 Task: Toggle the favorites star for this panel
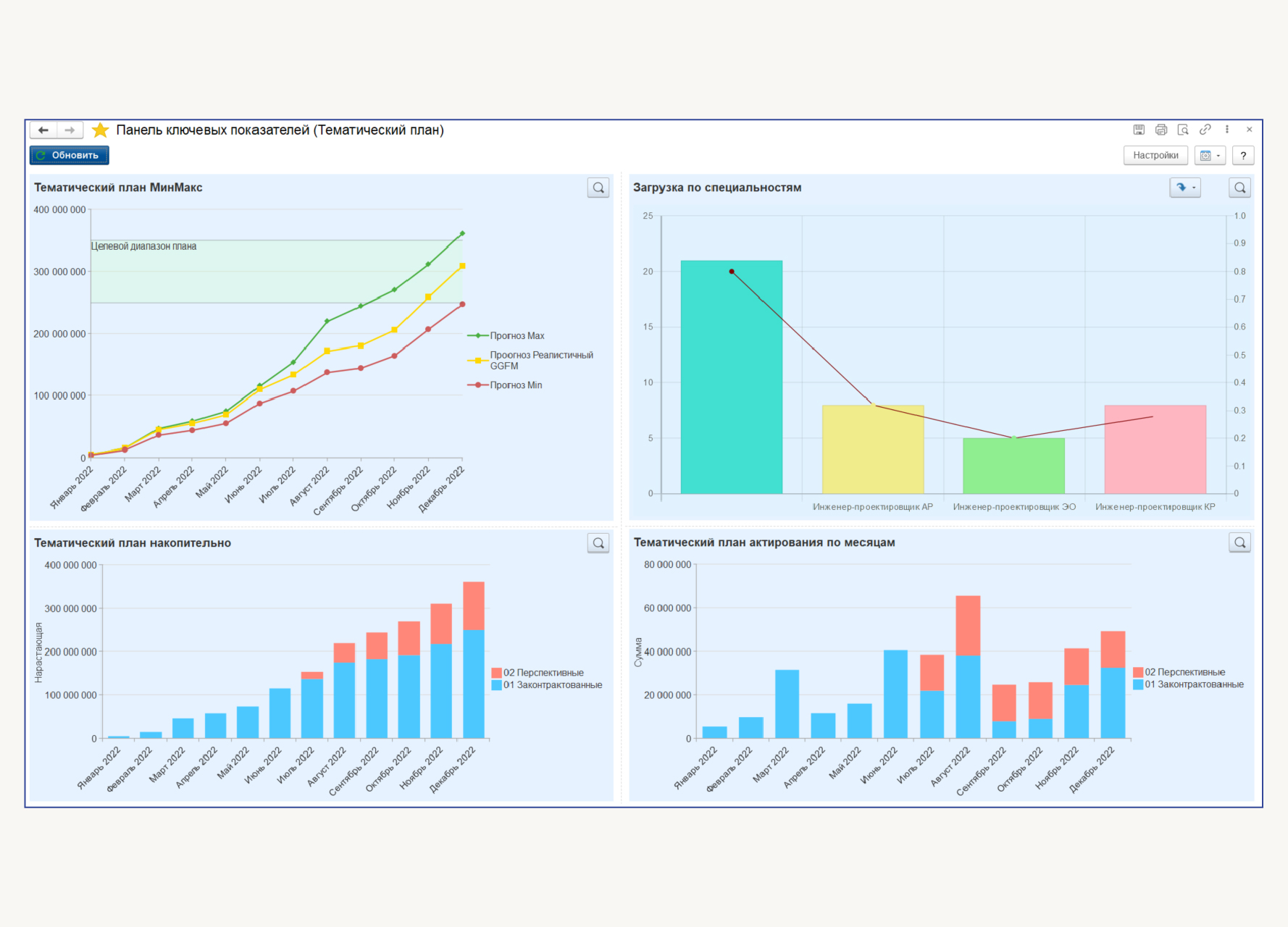[100, 130]
